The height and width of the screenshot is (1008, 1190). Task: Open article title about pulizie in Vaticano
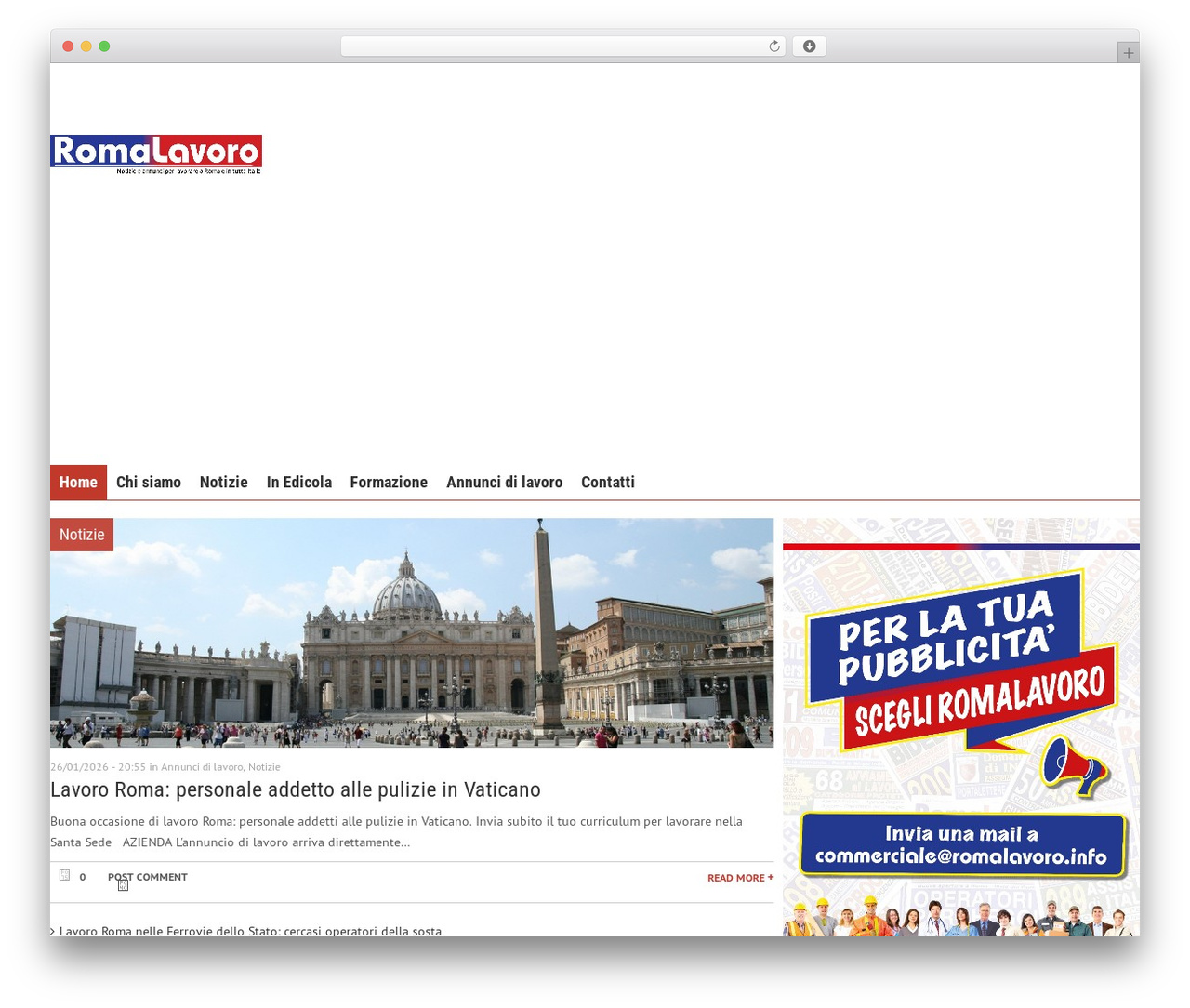[x=296, y=789]
